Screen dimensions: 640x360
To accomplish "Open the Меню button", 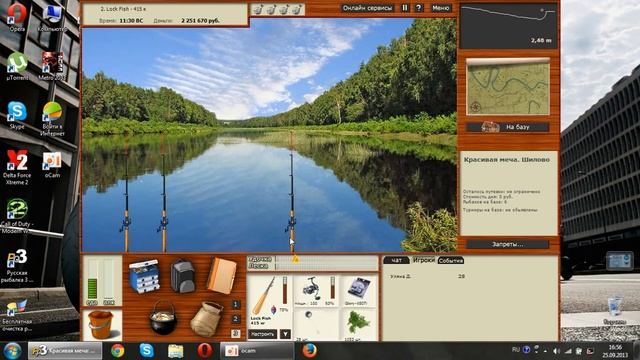I will pos(440,8).
